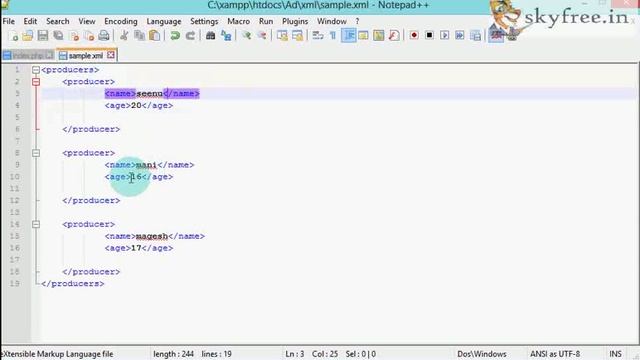
Task: Open the View menu
Action: click(x=87, y=21)
